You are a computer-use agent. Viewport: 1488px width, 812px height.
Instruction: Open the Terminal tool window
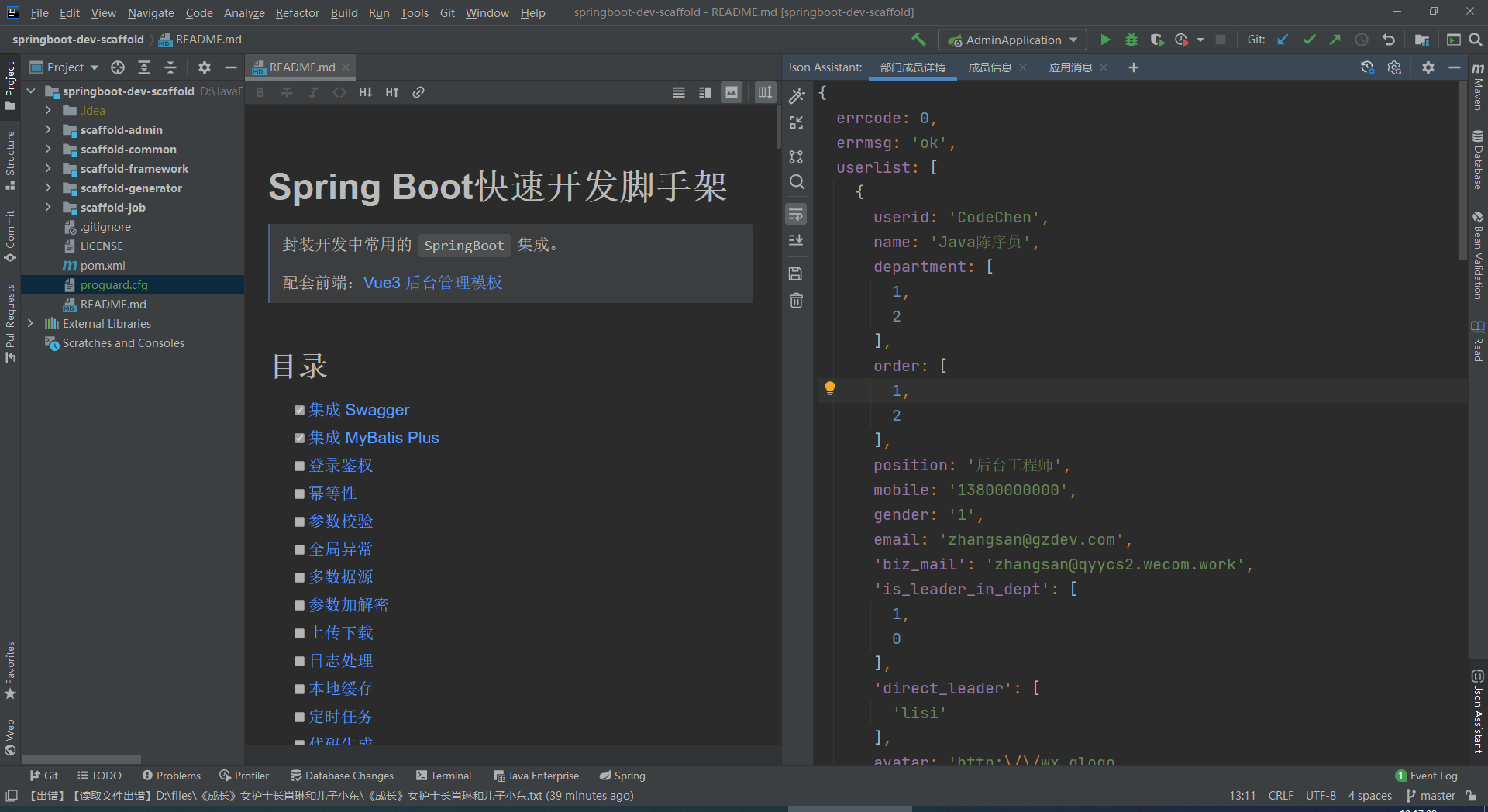[x=443, y=776]
